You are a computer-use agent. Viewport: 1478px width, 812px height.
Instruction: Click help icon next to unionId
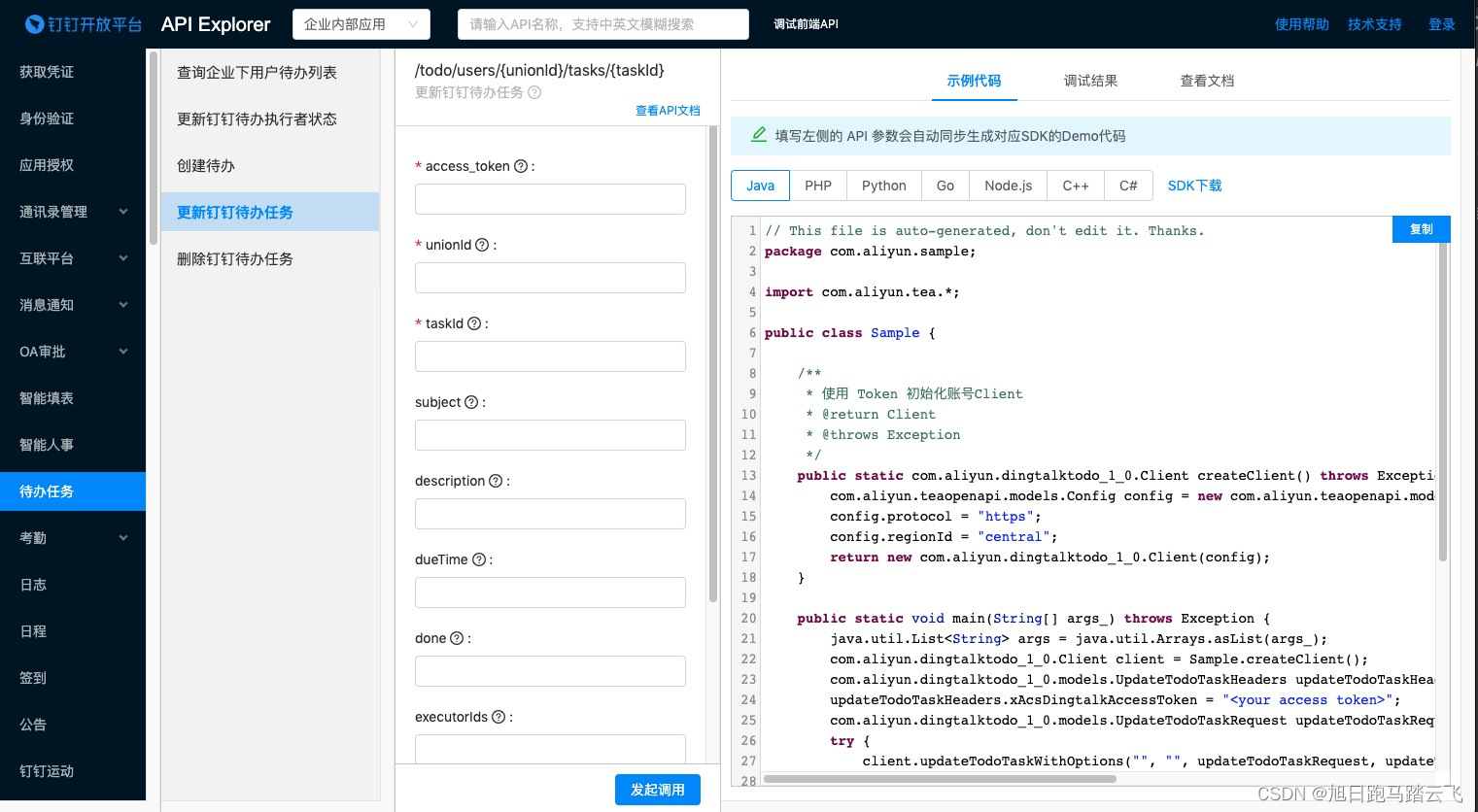click(482, 245)
